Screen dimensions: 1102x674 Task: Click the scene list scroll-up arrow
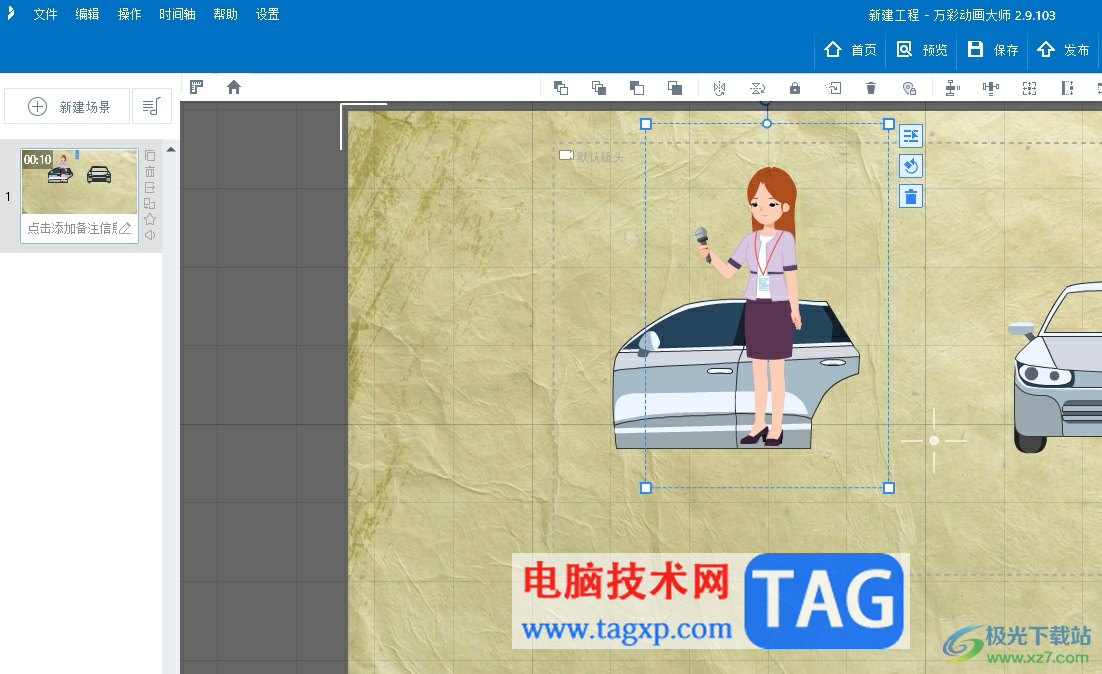170,150
